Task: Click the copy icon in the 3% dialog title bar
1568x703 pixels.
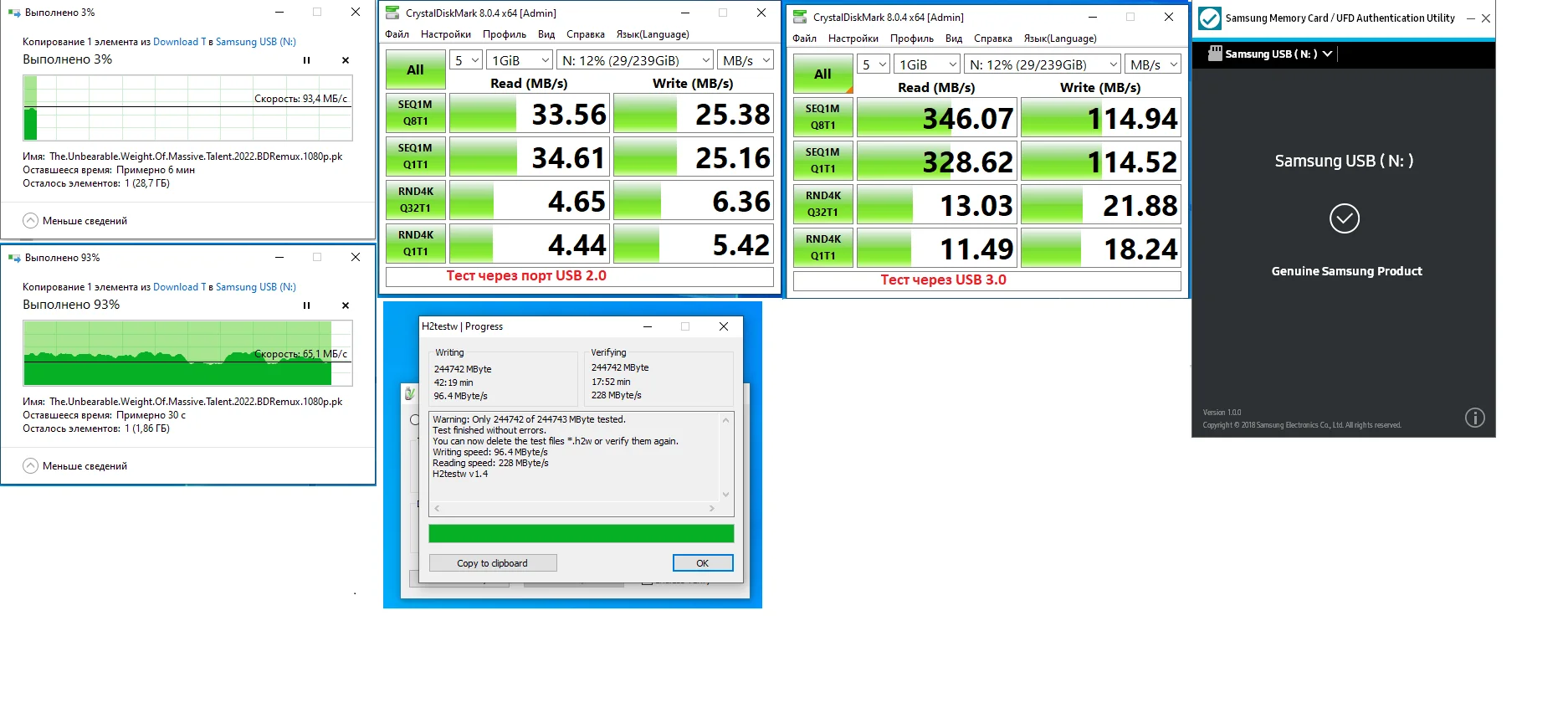Action: pyautogui.click(x=14, y=13)
